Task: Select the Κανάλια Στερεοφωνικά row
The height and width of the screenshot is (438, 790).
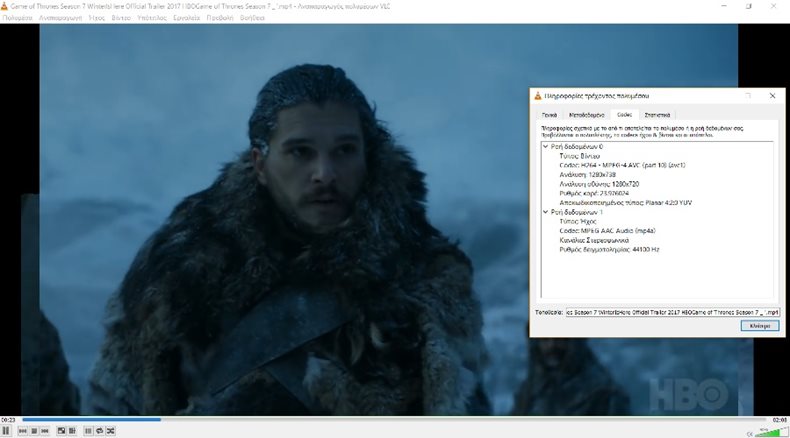Action: 594,240
